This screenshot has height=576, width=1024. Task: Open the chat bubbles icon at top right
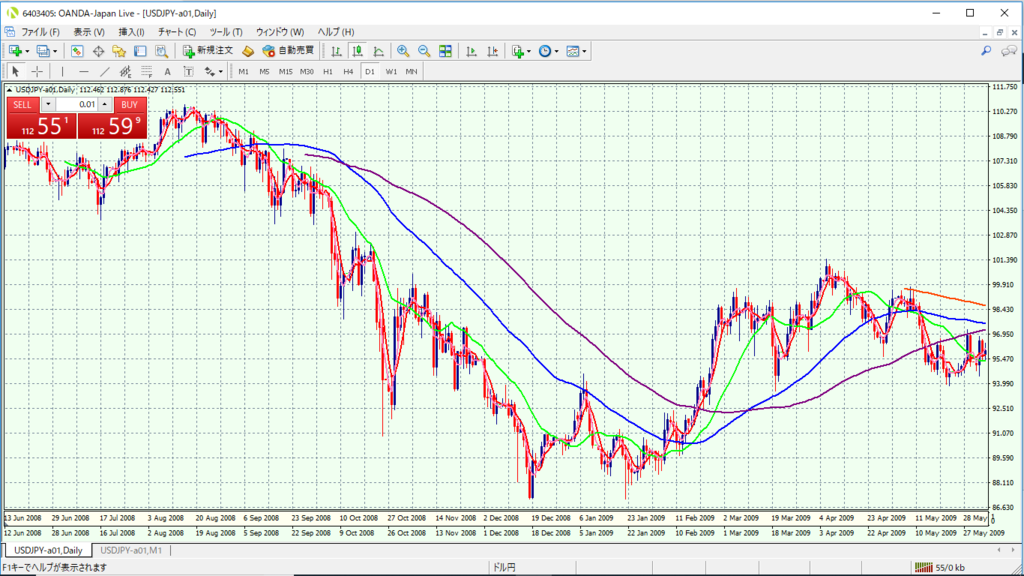1009,51
